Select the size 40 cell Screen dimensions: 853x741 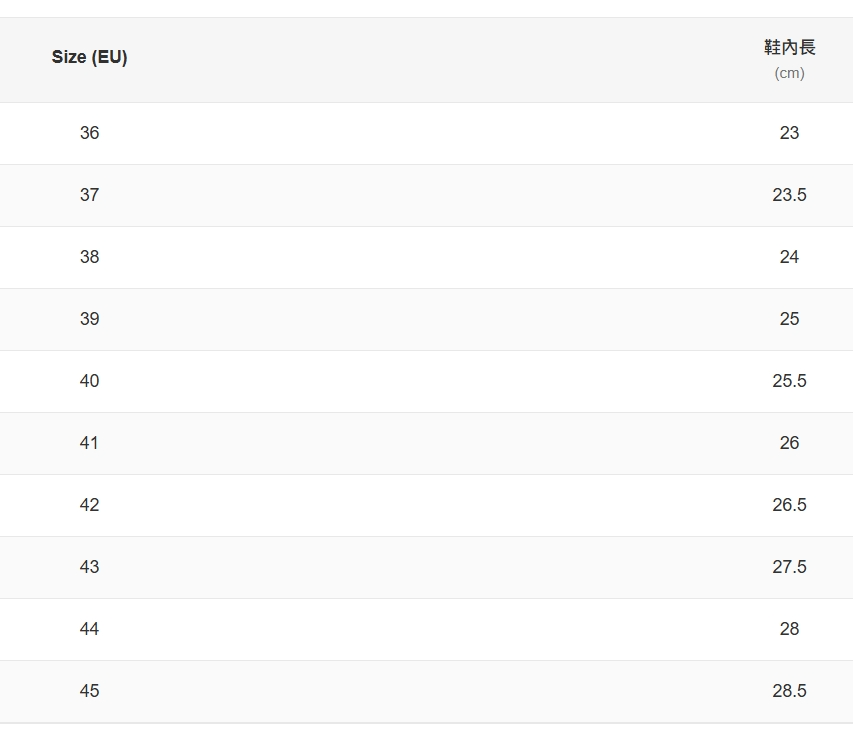click(89, 381)
